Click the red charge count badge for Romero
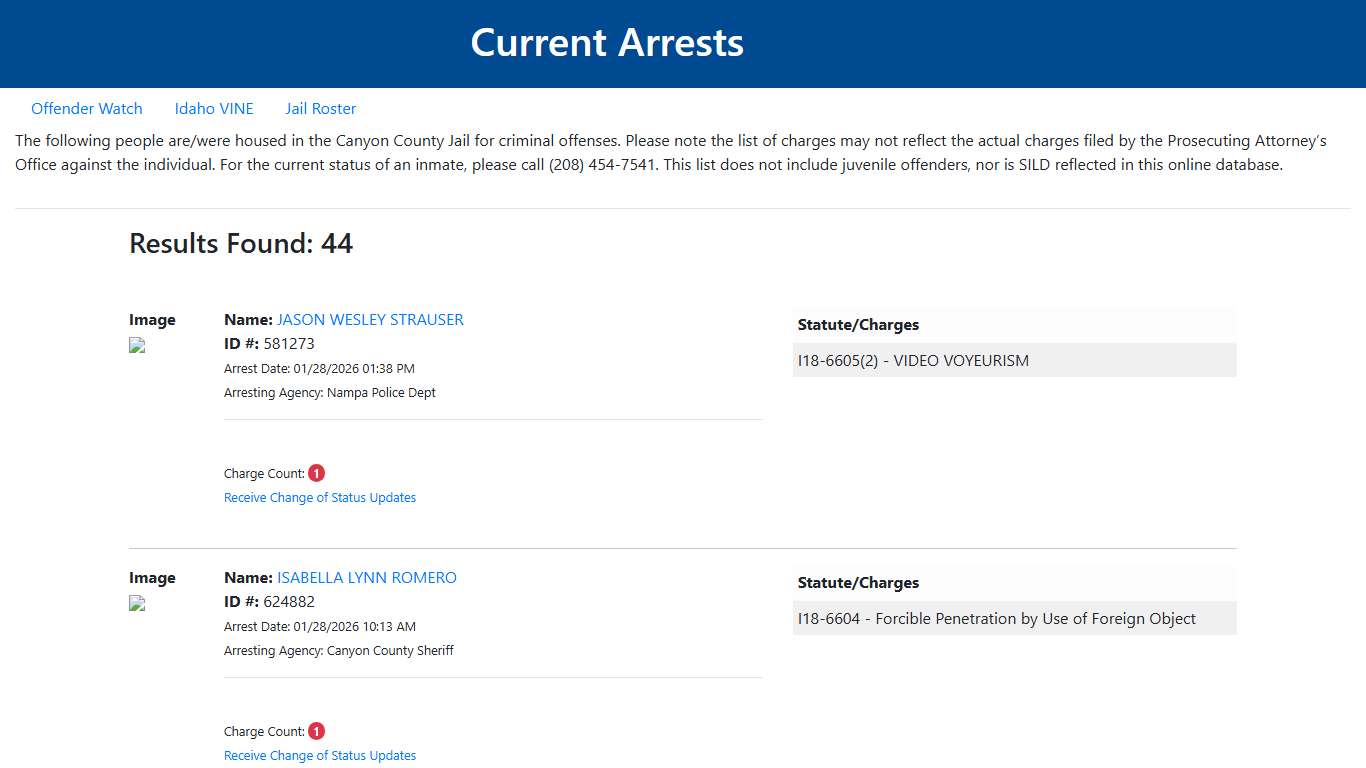This screenshot has height=768, width=1366. click(316, 729)
